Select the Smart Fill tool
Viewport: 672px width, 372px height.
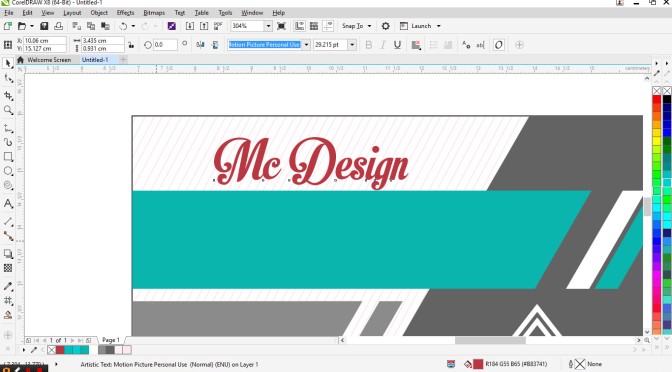(8, 315)
